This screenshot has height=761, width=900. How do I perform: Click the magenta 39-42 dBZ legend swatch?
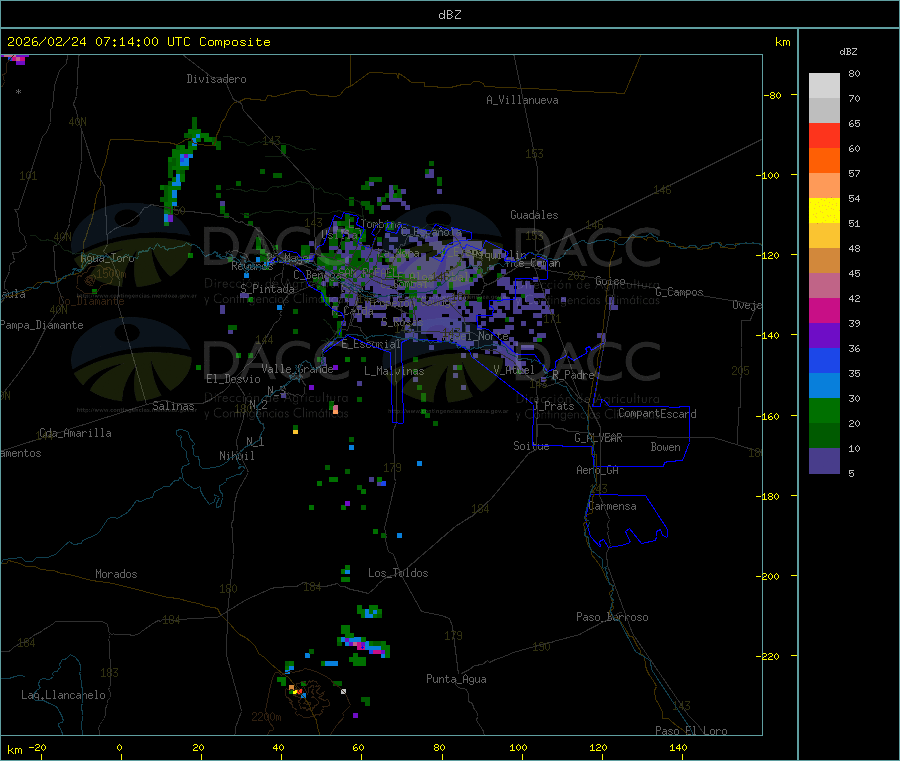[824, 310]
